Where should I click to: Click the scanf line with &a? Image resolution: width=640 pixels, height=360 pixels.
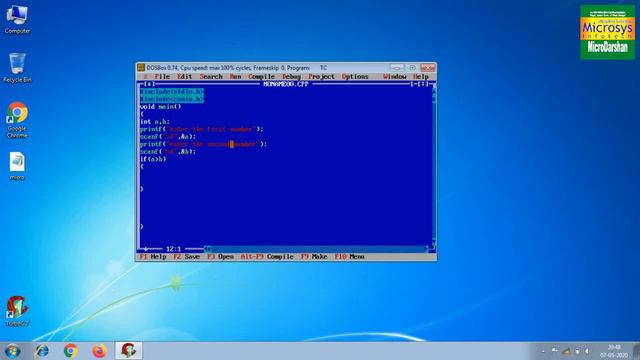click(168, 136)
